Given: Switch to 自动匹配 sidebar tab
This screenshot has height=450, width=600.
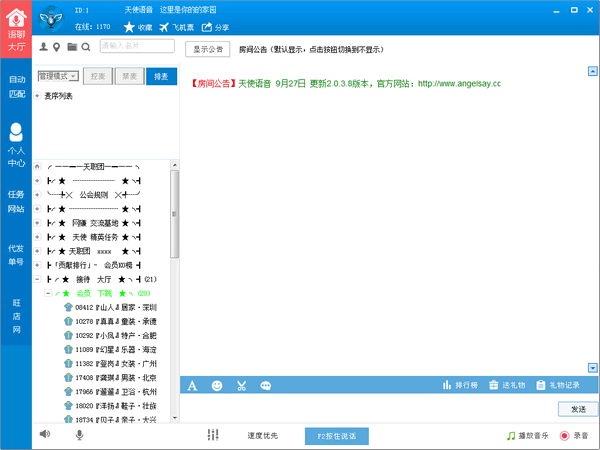Looking at the screenshot, I should [x=16, y=86].
